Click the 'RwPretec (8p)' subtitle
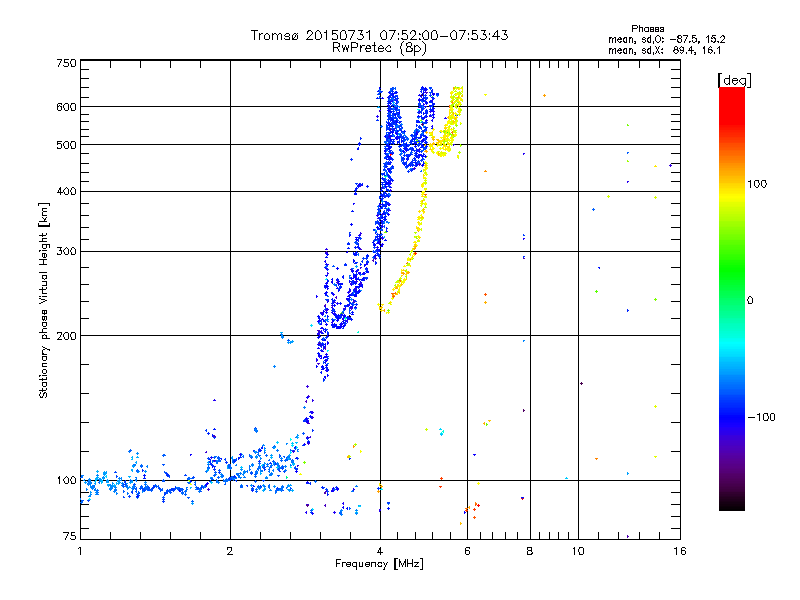 tap(379, 48)
